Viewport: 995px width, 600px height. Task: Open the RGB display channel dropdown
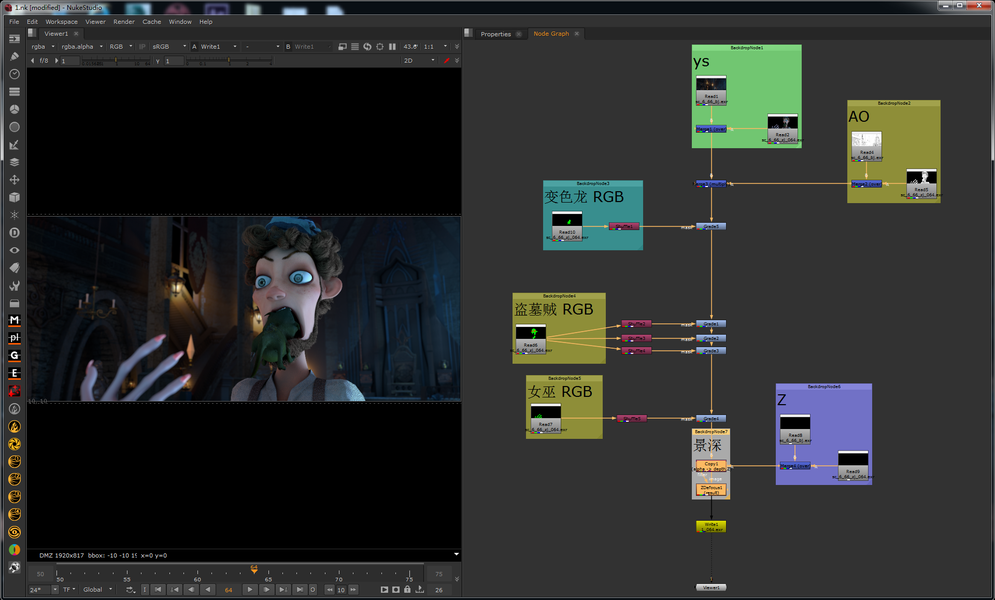pos(121,46)
